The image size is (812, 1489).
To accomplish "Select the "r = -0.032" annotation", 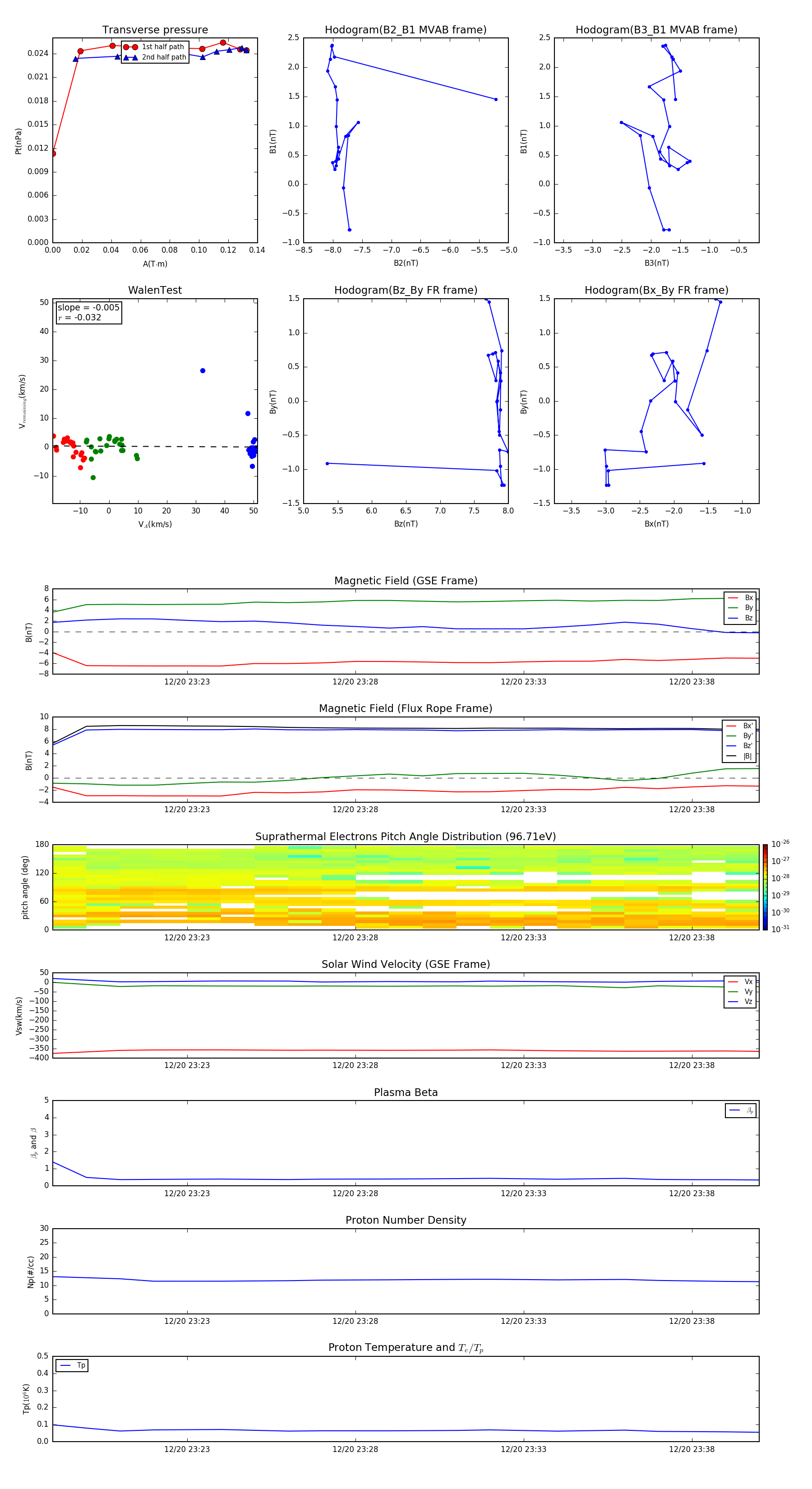I will click(80, 318).
